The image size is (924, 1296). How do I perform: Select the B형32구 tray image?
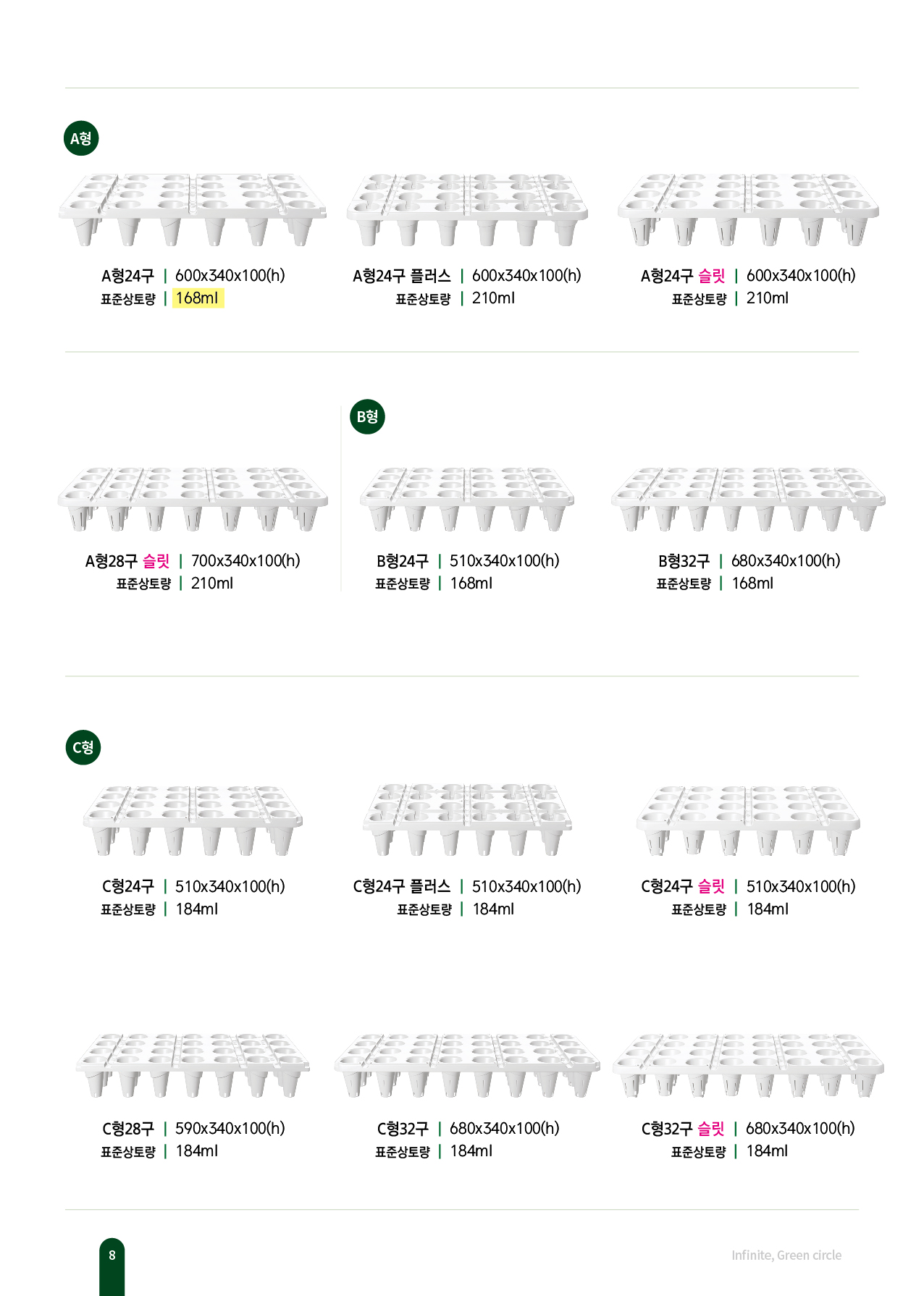tap(748, 498)
